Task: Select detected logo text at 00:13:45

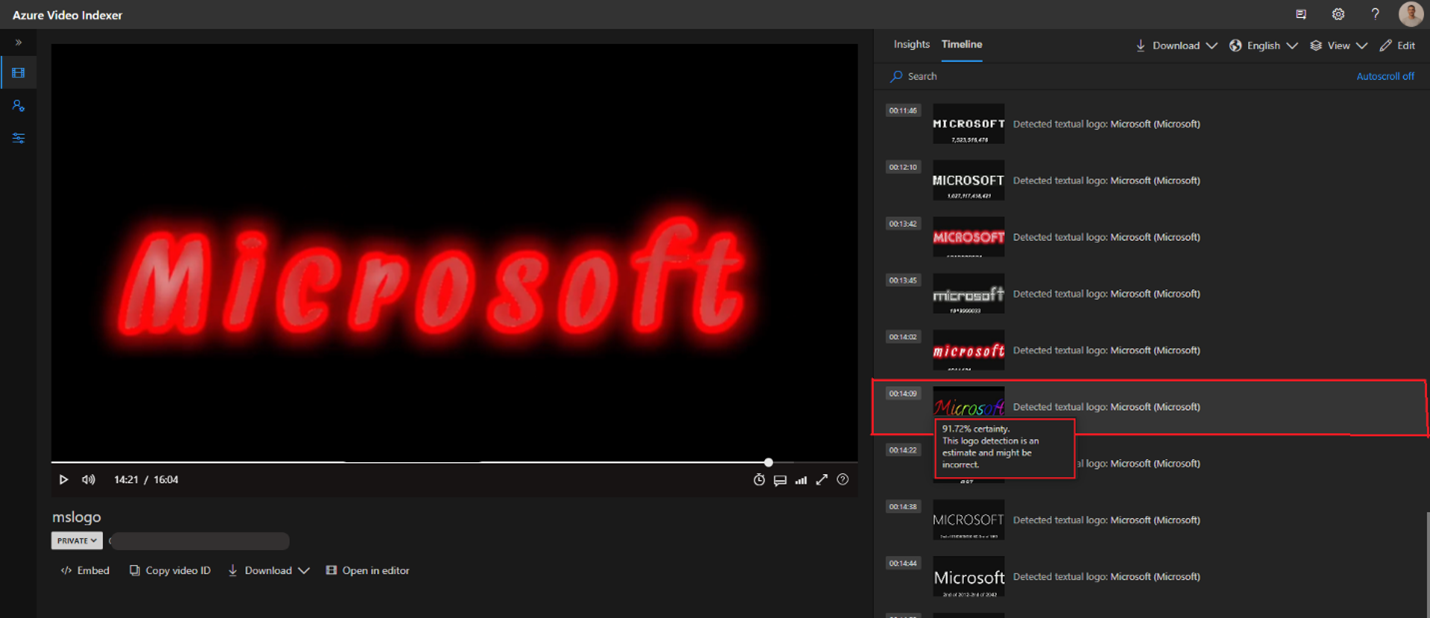Action: click(x=1106, y=294)
